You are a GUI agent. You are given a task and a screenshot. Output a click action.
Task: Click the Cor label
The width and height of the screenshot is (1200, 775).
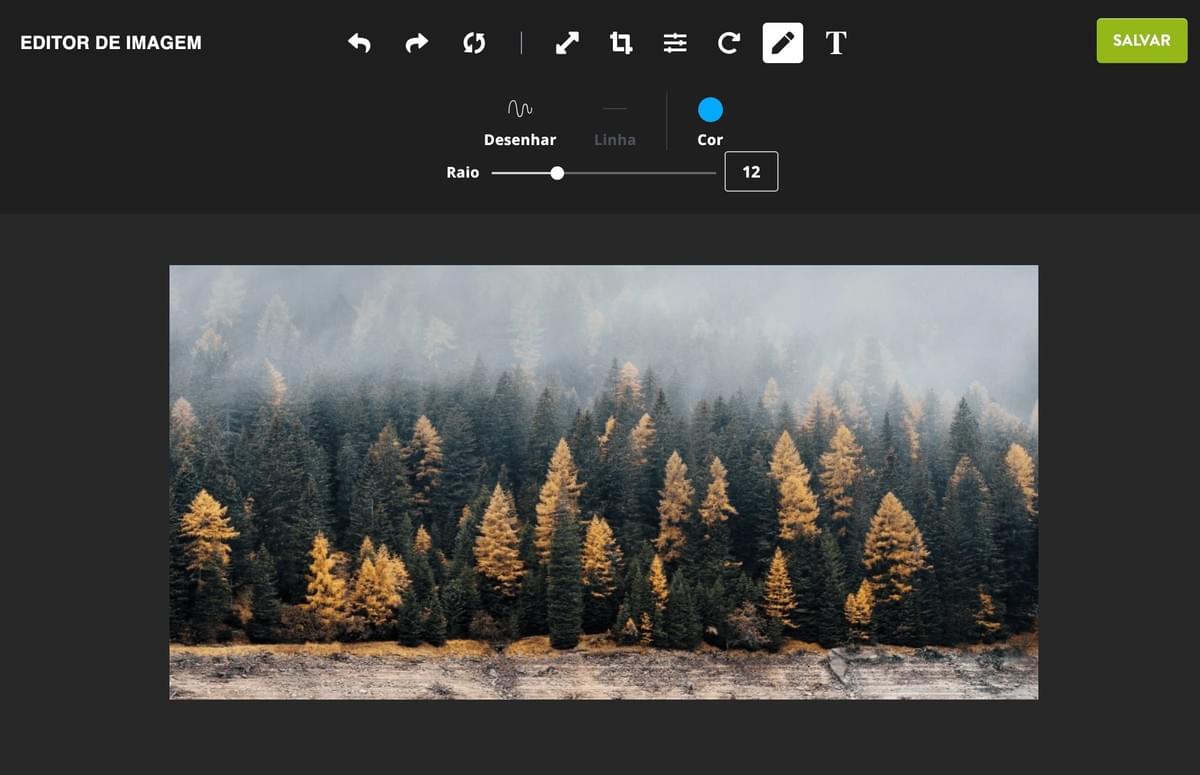(710, 140)
